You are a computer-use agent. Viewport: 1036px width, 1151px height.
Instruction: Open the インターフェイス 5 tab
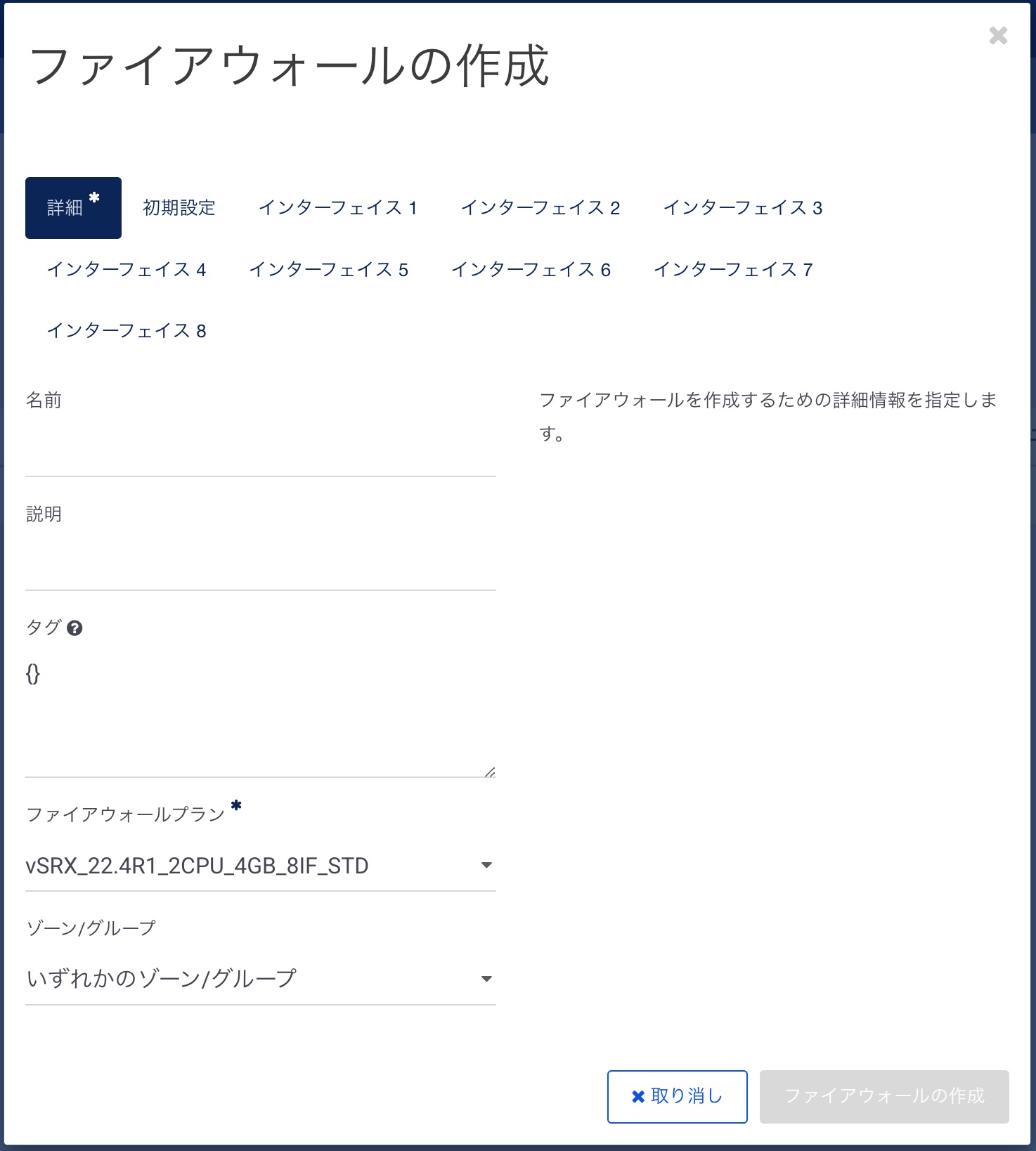tap(329, 270)
